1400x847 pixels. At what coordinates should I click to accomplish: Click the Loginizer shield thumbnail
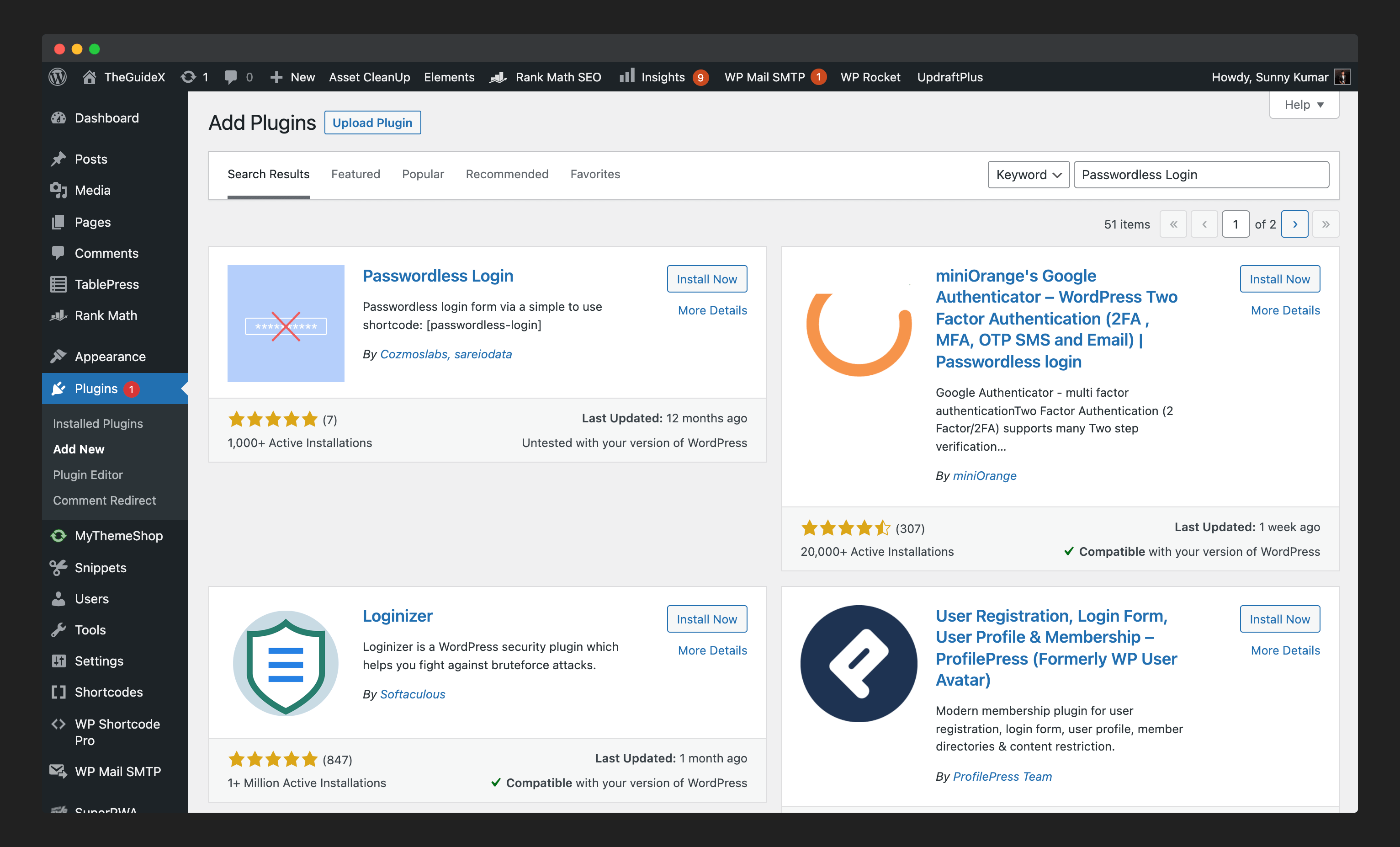pos(286,663)
